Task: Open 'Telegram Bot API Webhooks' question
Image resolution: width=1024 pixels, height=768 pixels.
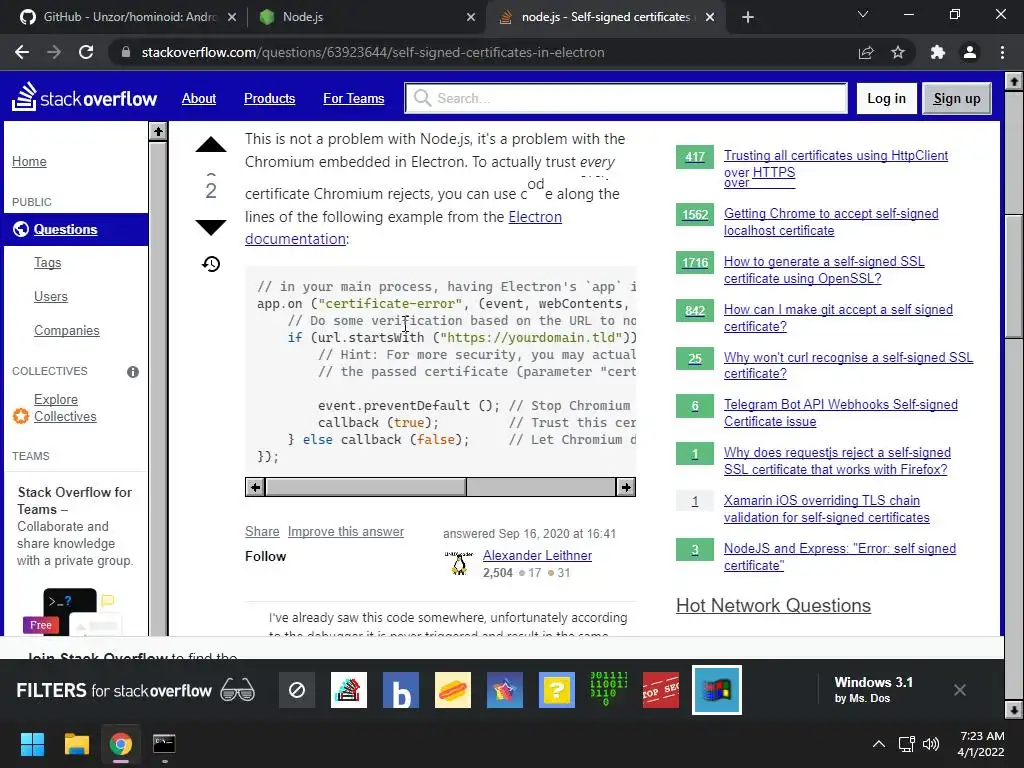Action: (840, 413)
